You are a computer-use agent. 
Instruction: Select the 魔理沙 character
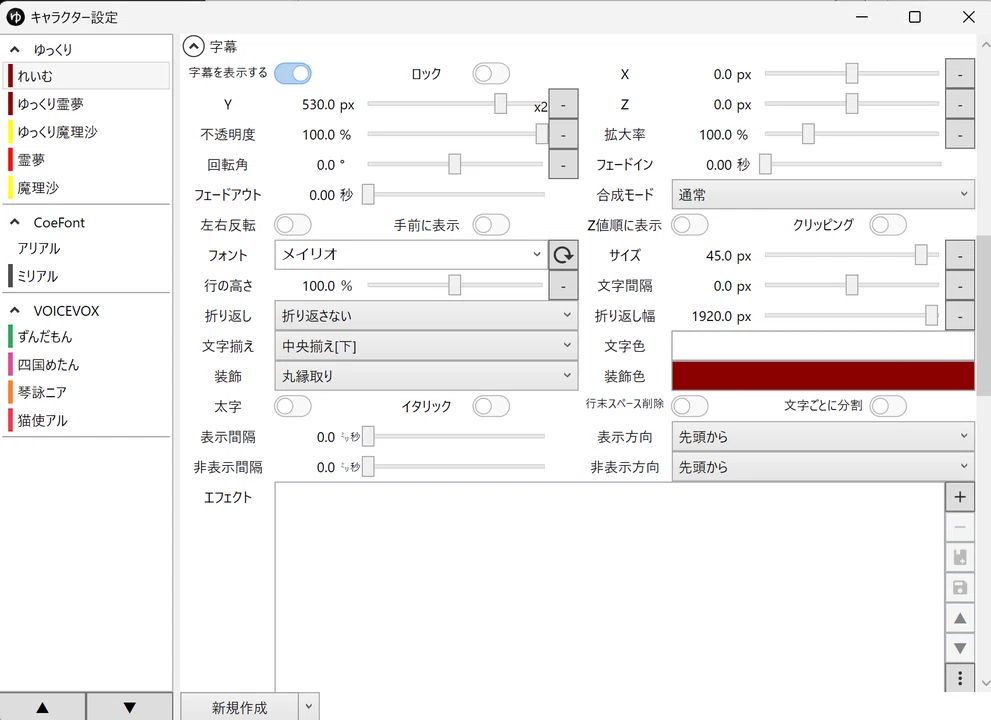click(87, 187)
